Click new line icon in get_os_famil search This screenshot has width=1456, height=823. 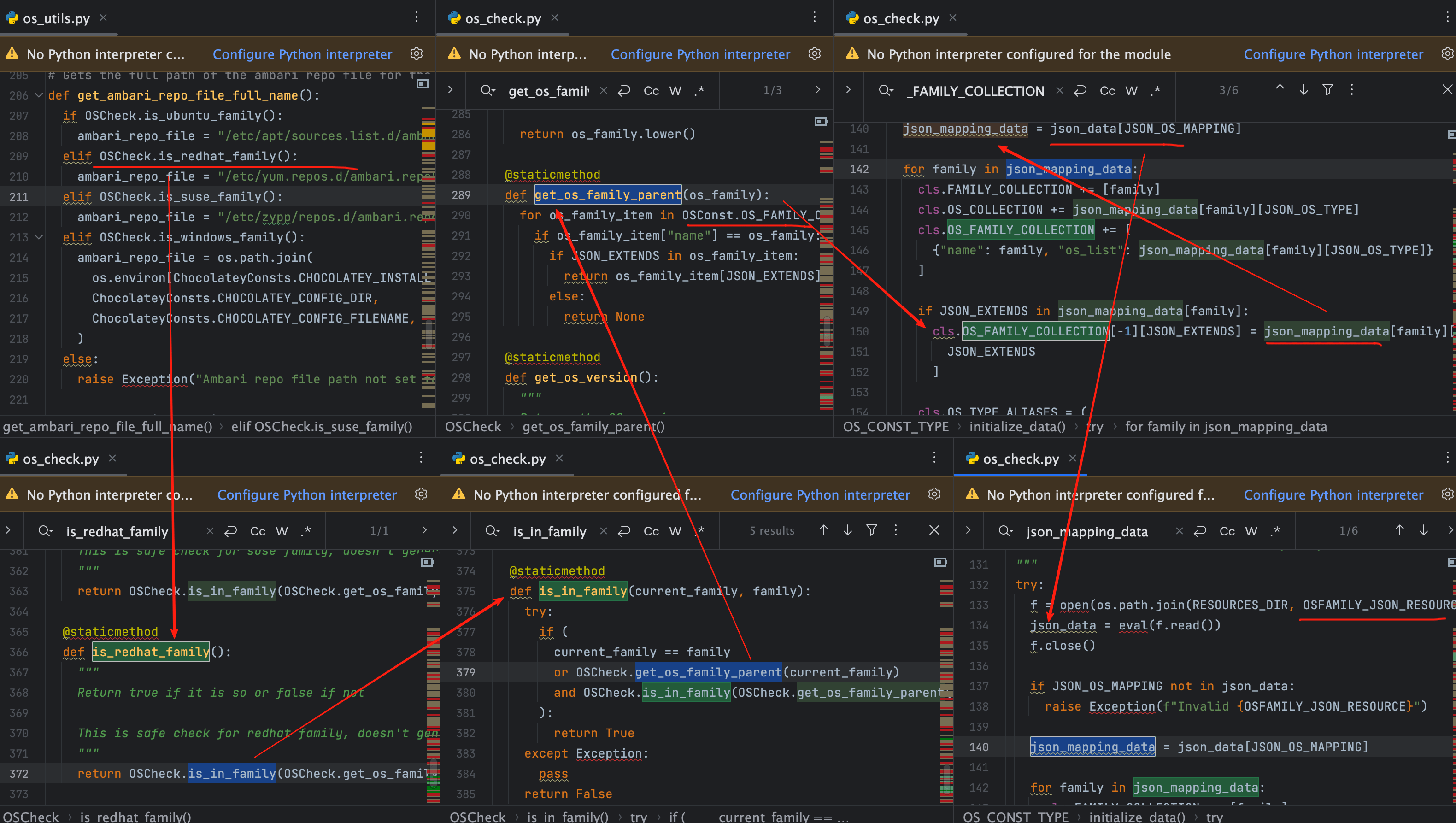click(x=624, y=90)
